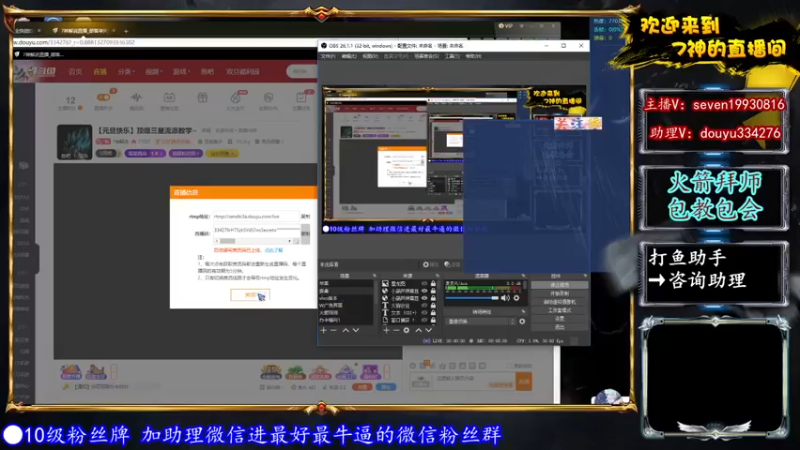Toggle lock on 窗口捕获 source

tap(433, 320)
